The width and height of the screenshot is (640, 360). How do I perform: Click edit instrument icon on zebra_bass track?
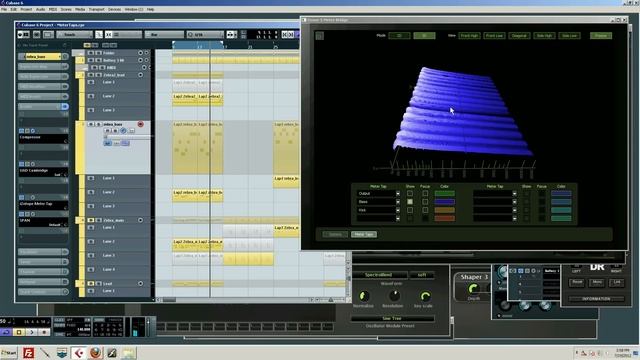[x=123, y=131]
